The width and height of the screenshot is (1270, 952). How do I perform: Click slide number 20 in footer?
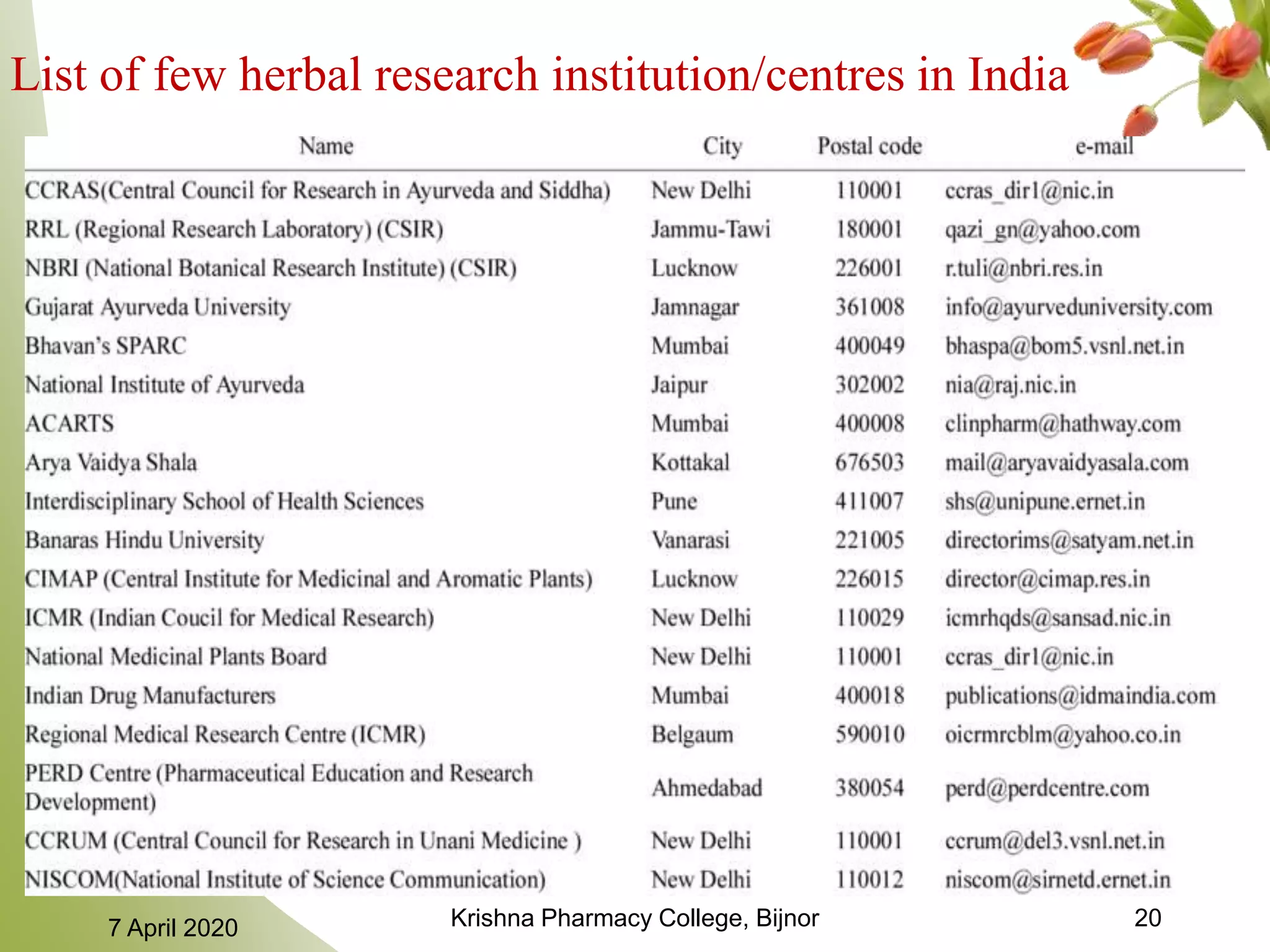point(1147,918)
